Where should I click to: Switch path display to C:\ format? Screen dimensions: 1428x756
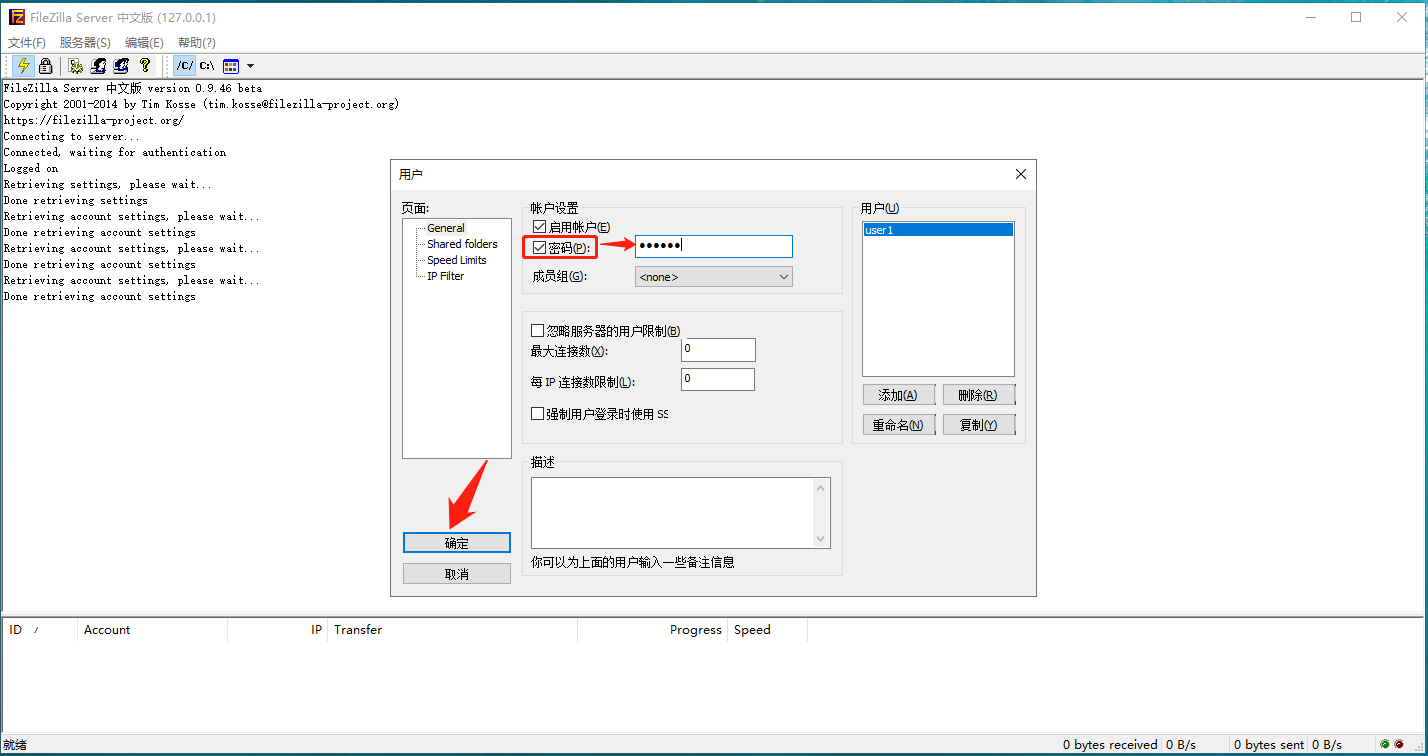click(207, 66)
